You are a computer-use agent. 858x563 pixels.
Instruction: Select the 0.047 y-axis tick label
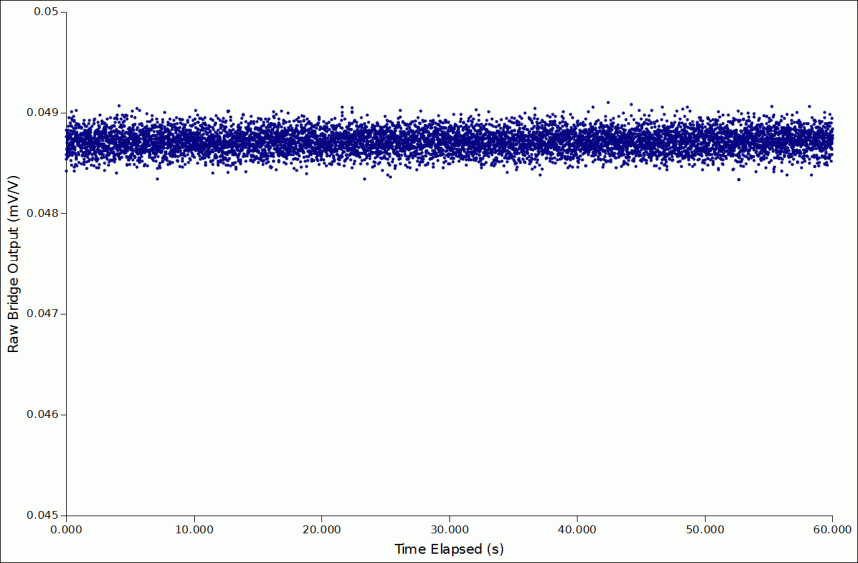(43, 314)
